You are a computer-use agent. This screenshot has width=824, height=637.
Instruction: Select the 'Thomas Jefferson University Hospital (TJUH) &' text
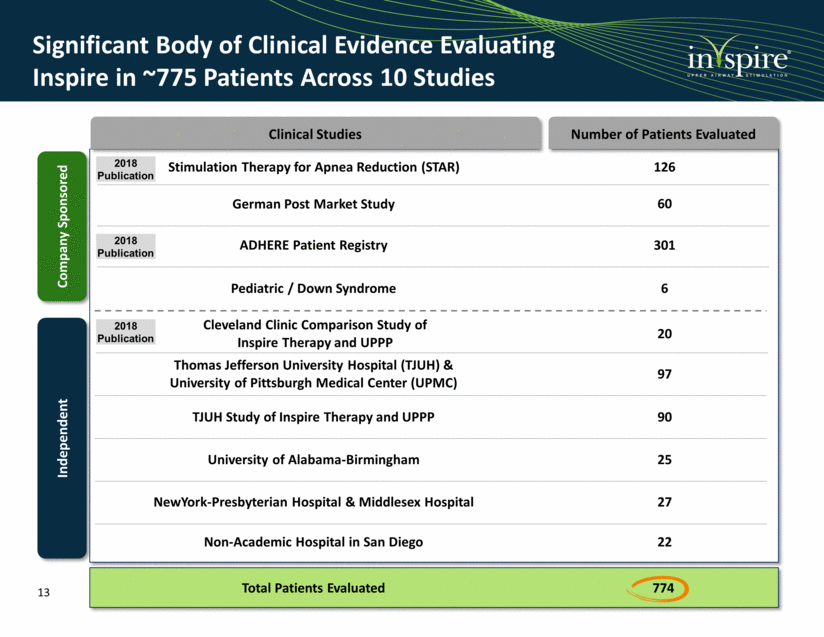(313, 365)
